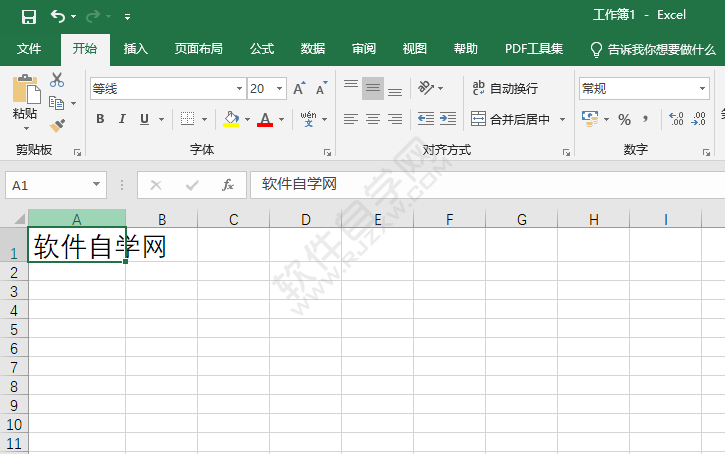725x454 pixels.
Task: Expand the 粘贴 options arrow
Action: click(x=26, y=129)
